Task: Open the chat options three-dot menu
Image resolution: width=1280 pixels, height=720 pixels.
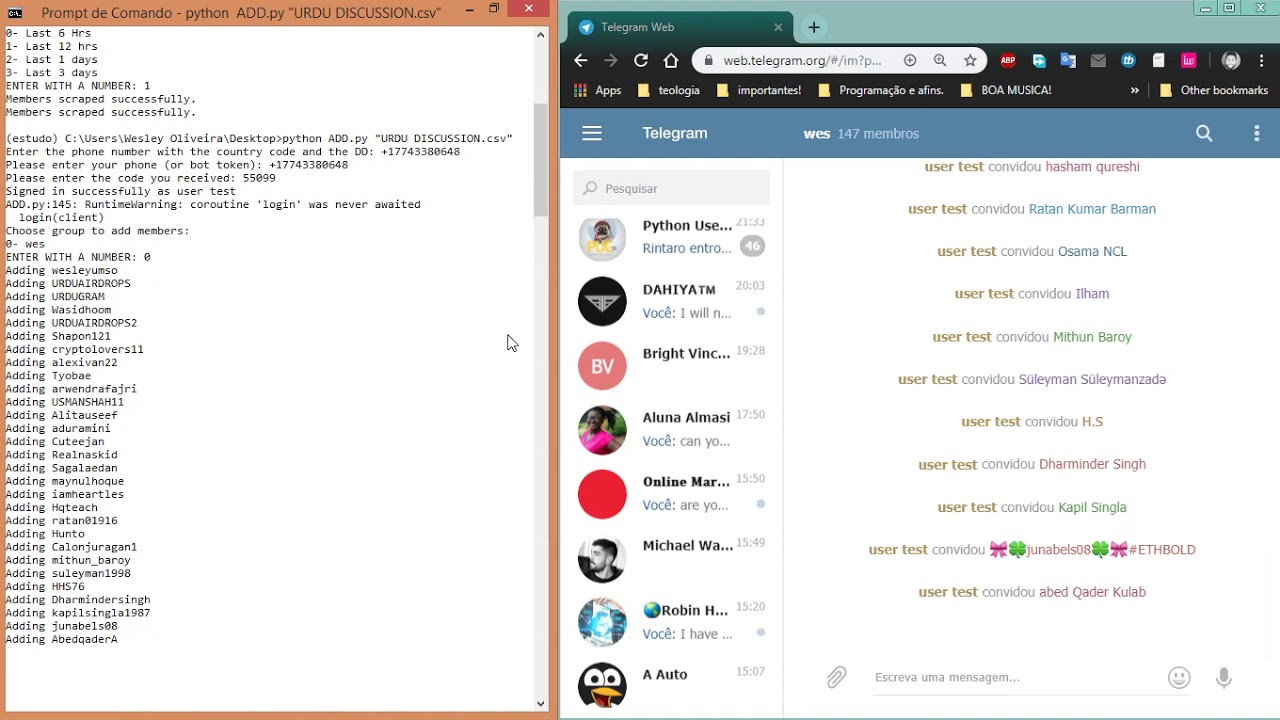Action: click(1257, 133)
